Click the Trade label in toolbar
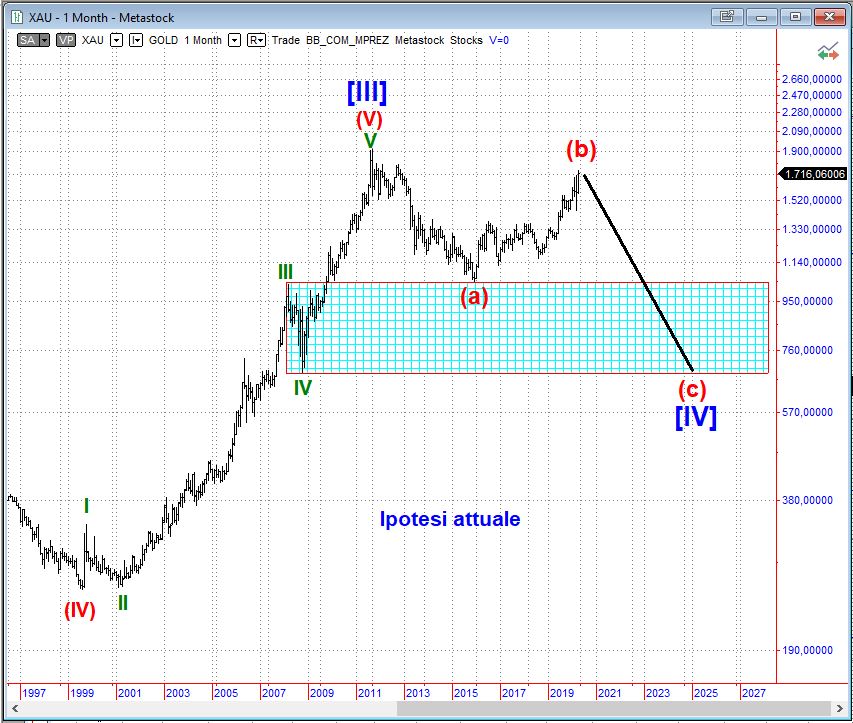The height and width of the screenshot is (723, 853). 286,40
